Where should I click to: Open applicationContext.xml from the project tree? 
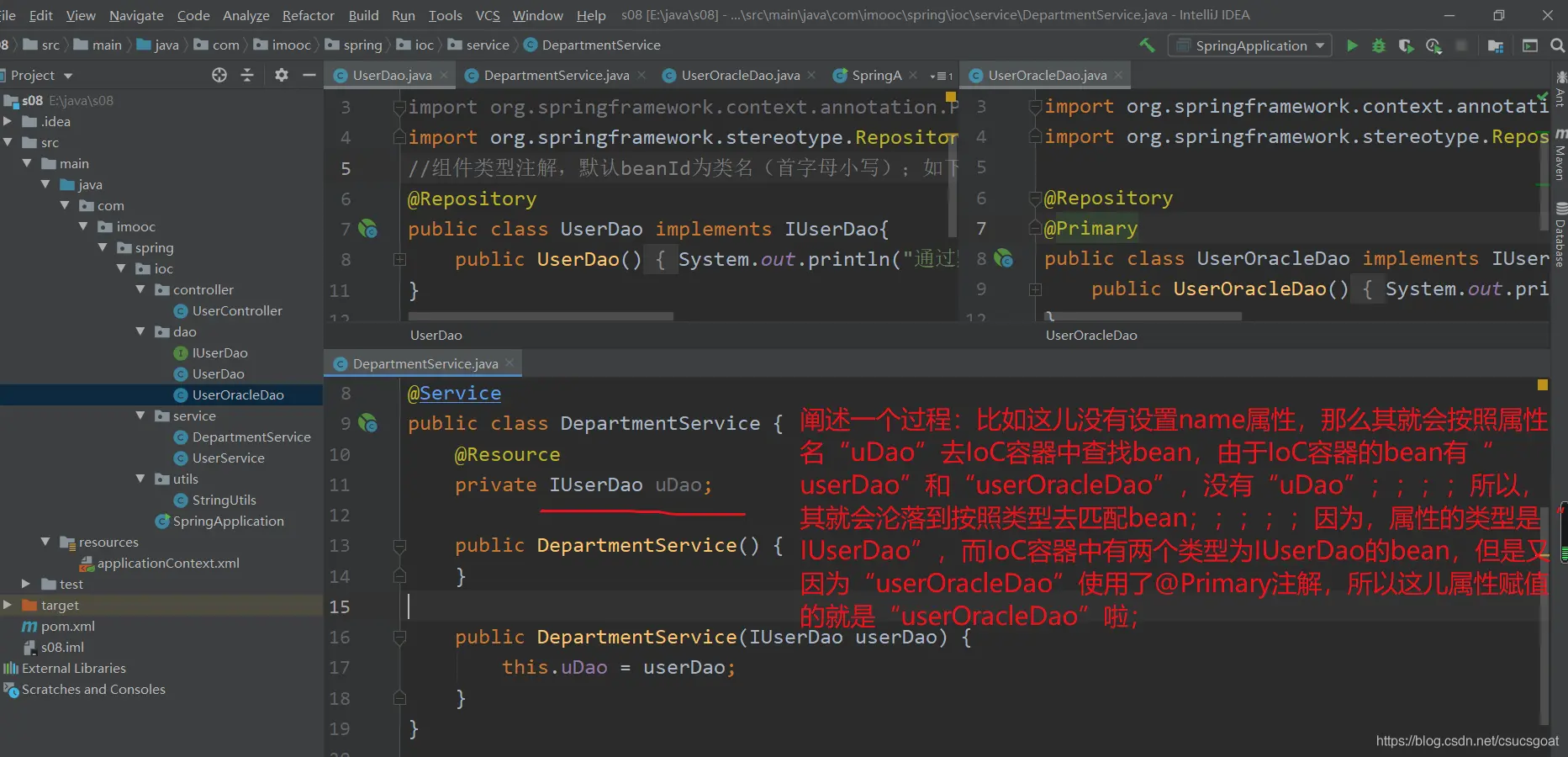[168, 563]
